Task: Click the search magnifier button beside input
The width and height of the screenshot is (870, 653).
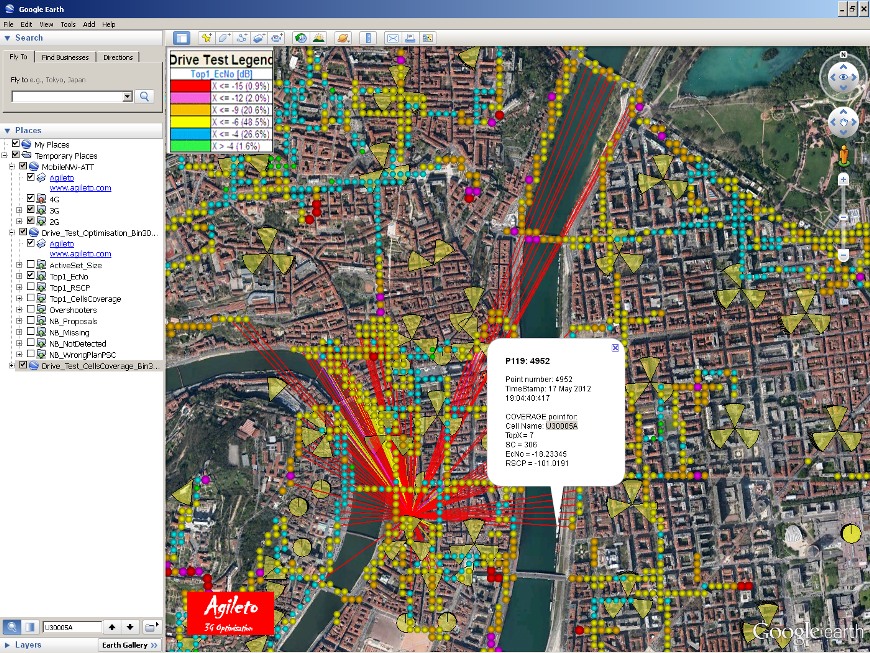Action: click(144, 96)
